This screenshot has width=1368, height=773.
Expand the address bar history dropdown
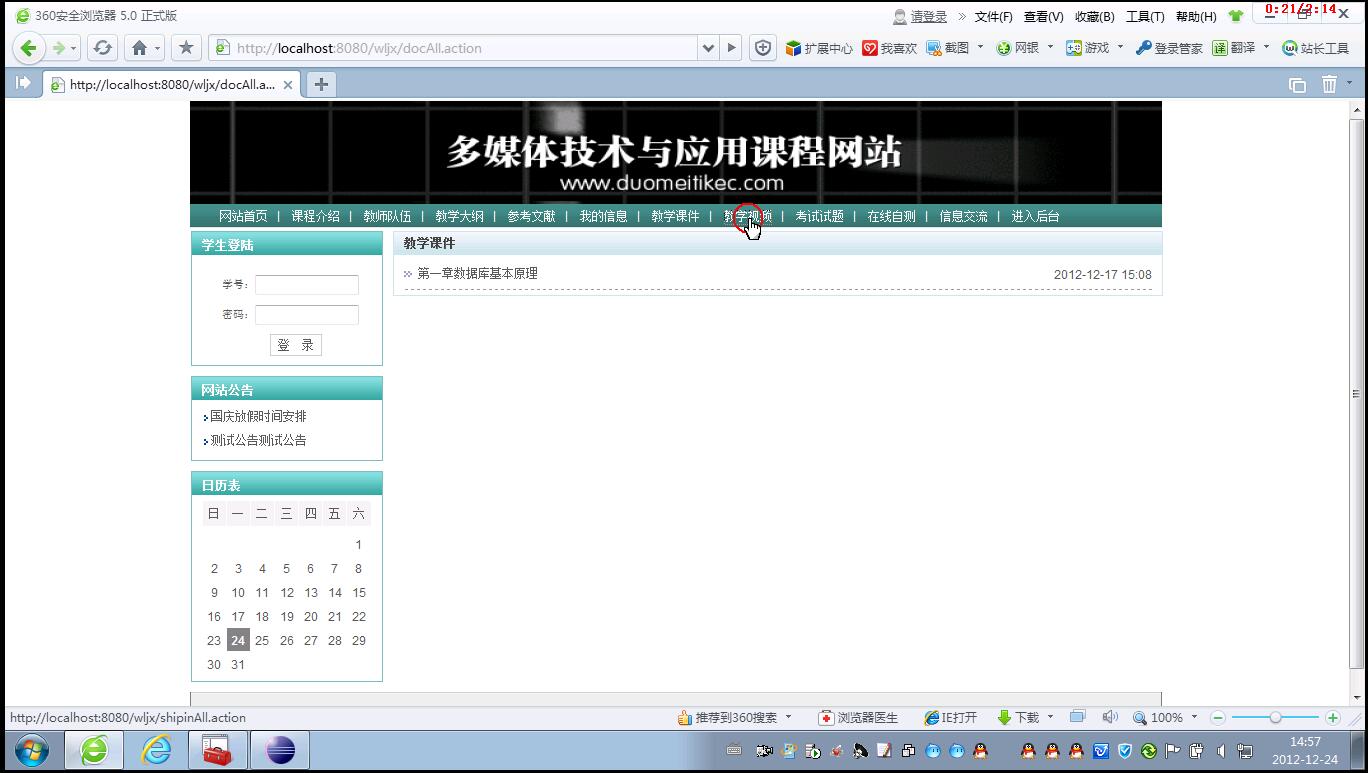708,47
